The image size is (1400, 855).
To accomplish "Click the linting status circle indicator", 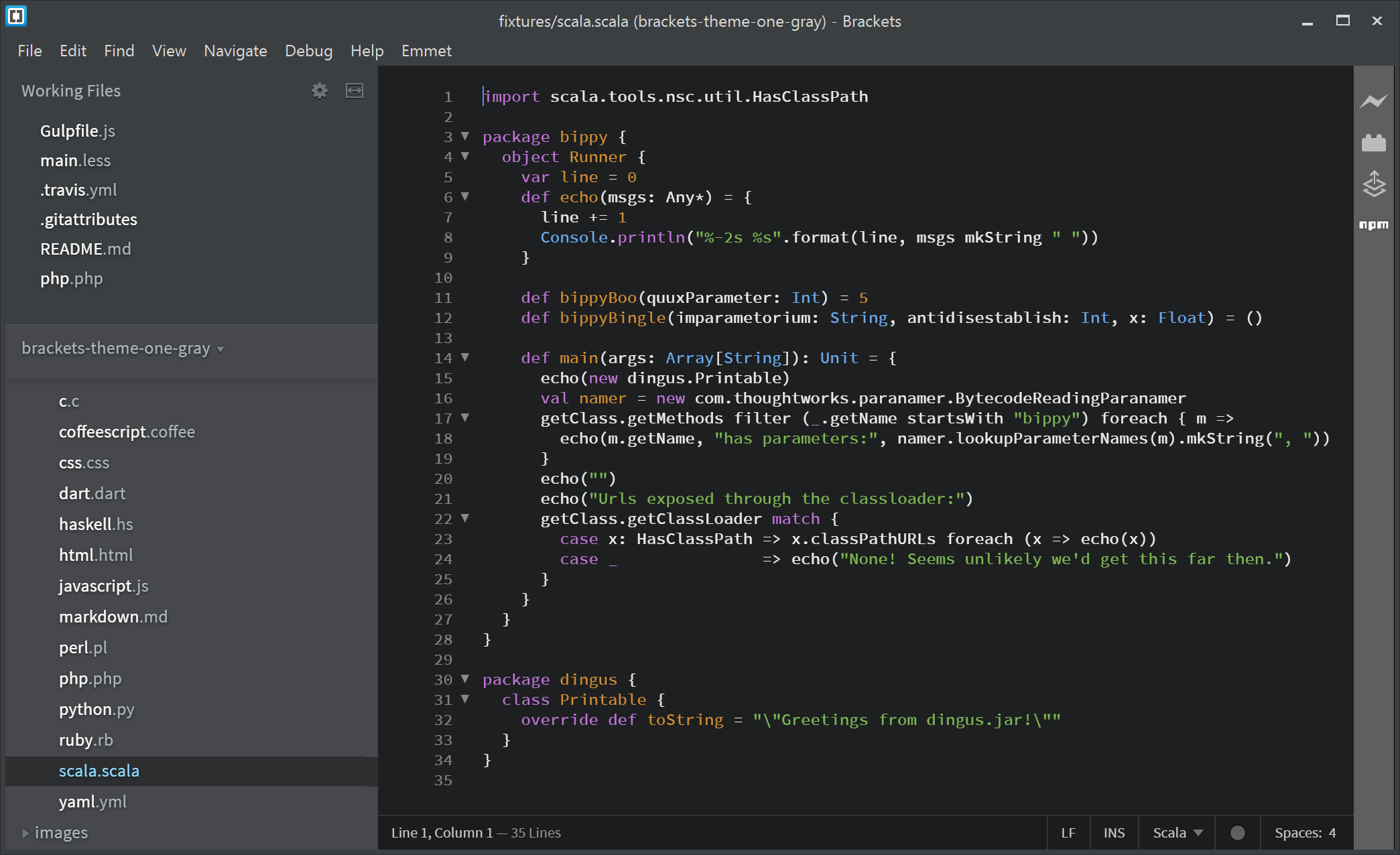I will pos(1237,833).
